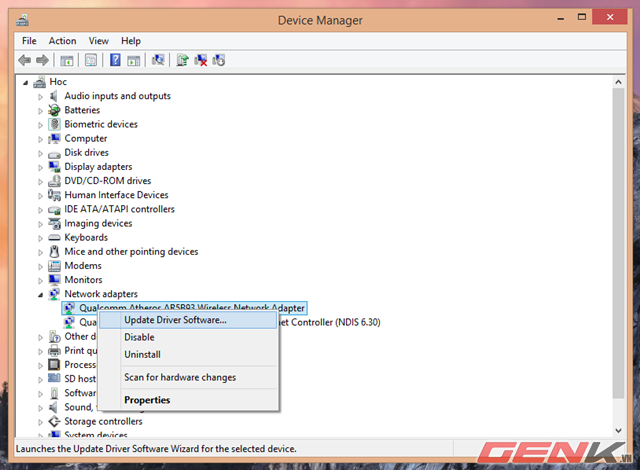This screenshot has height=470, width=640.
Task: Open the View menu
Action: click(98, 41)
